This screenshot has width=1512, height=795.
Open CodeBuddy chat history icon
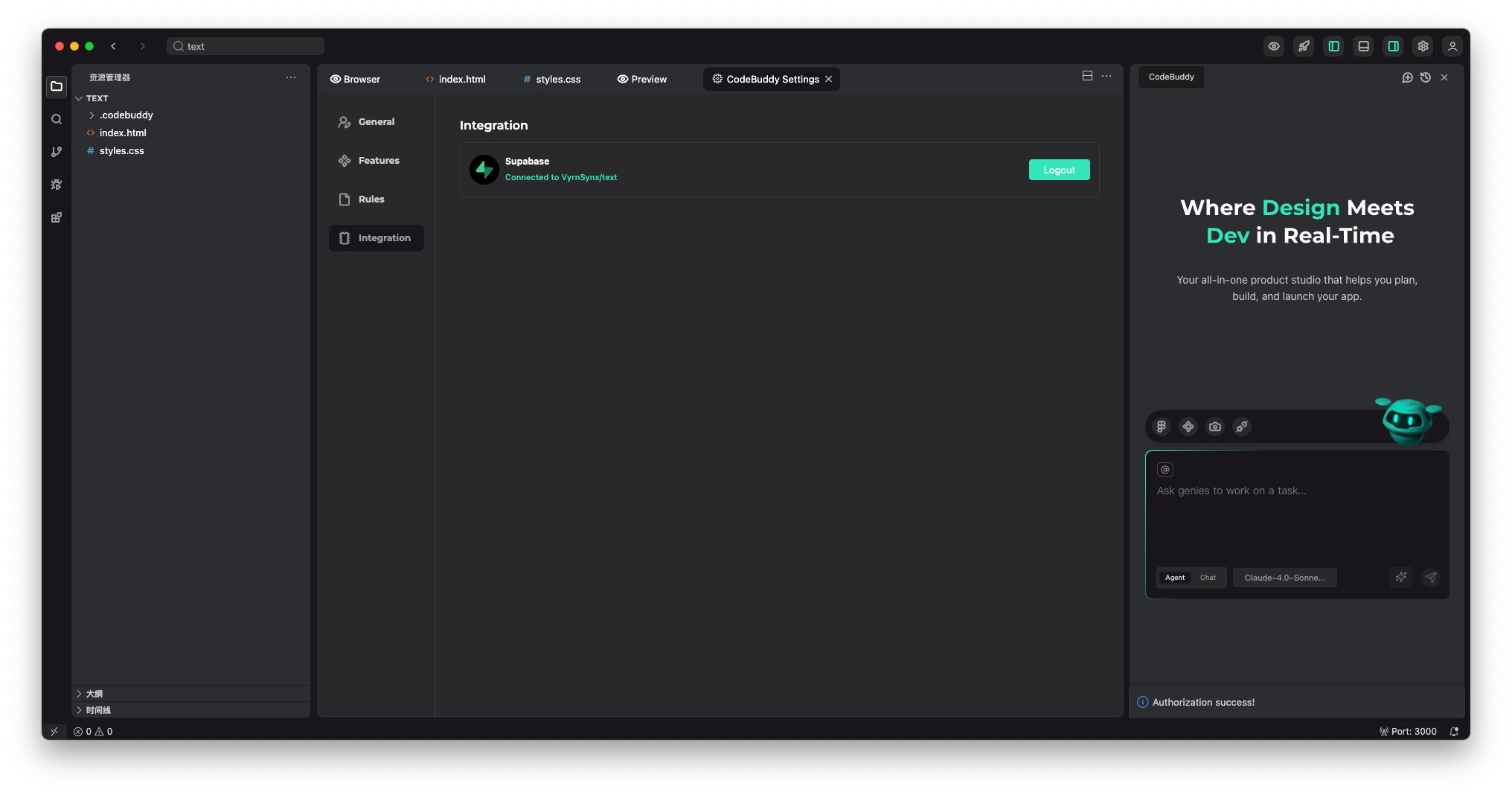[1426, 77]
